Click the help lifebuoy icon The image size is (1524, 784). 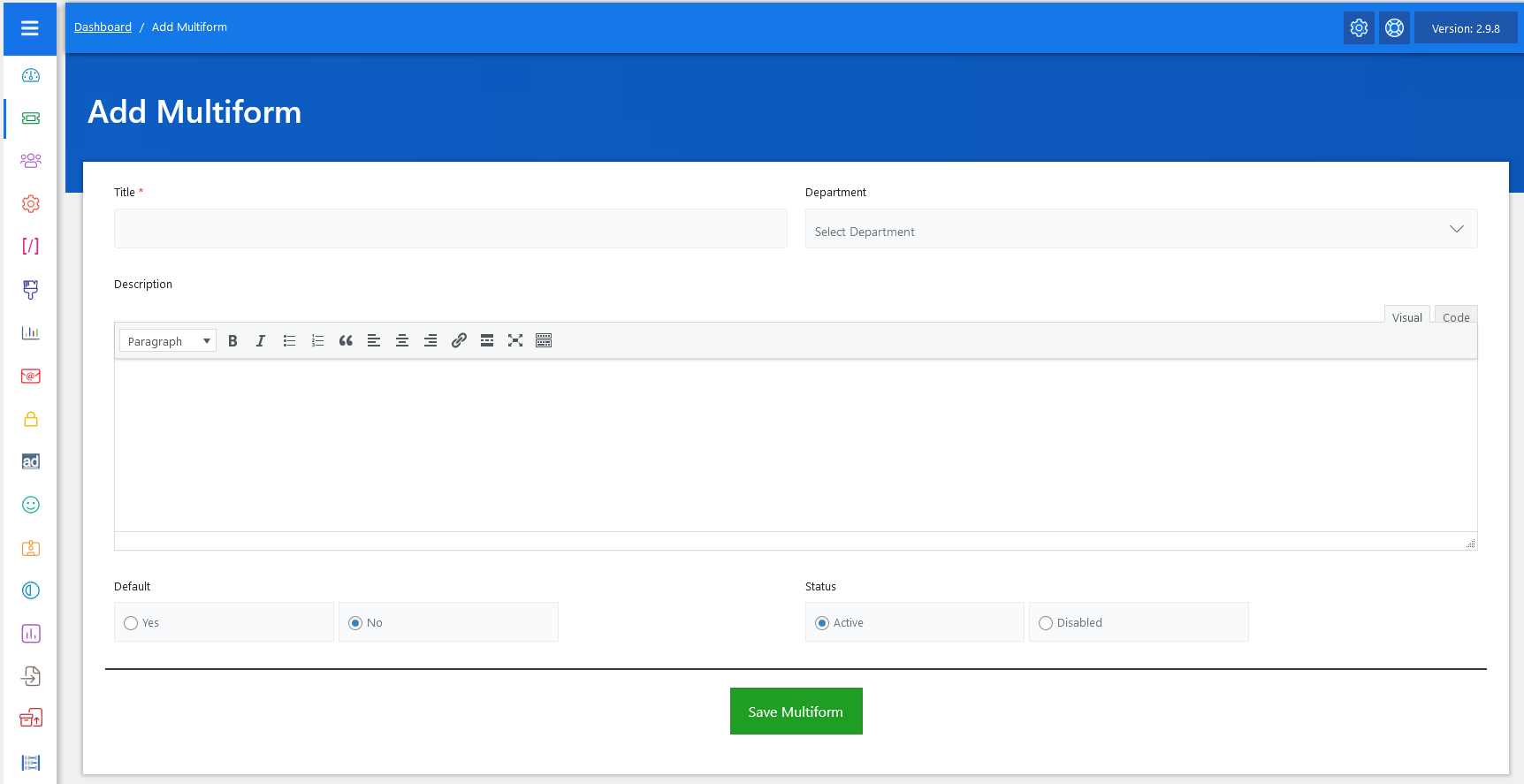coord(1394,28)
